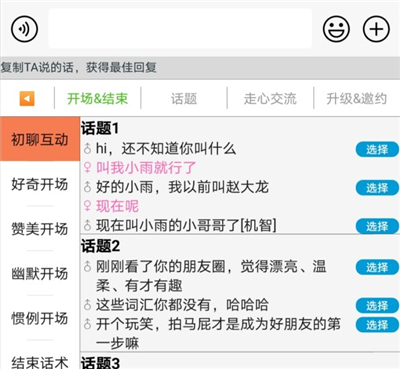This screenshot has width=400, height=369.
Task: Tap the pink reply '现在呢'
Action: [x=117, y=206]
